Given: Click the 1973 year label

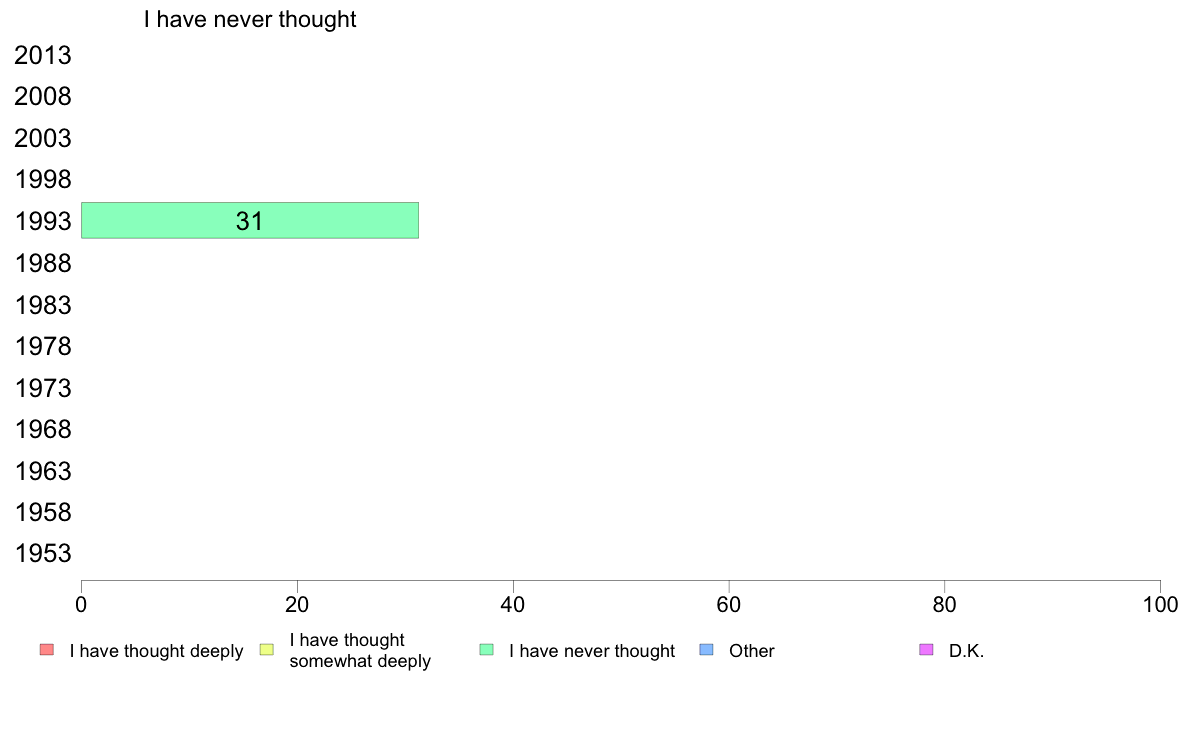Looking at the screenshot, I should [43, 388].
